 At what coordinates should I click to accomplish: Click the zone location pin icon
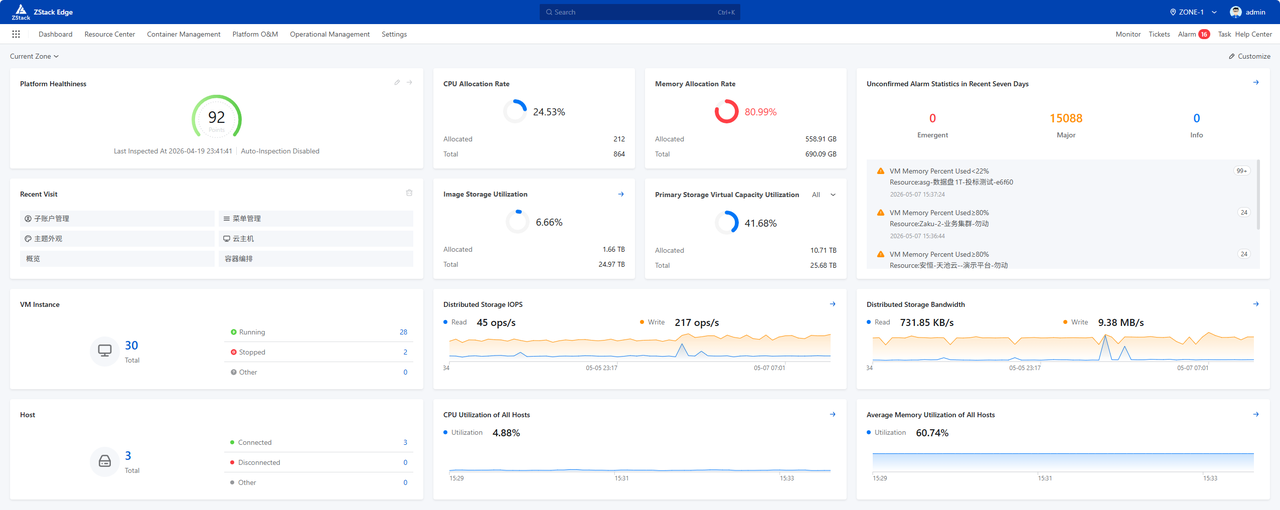pyautogui.click(x=1173, y=12)
